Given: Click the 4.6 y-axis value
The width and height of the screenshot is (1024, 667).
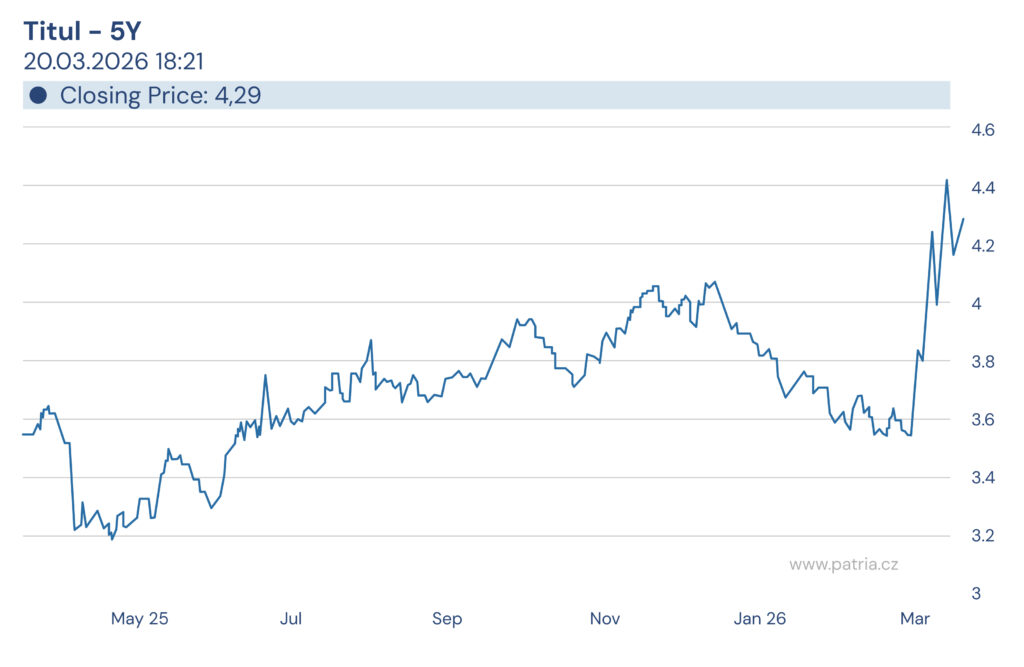Looking at the screenshot, I should pos(982,130).
